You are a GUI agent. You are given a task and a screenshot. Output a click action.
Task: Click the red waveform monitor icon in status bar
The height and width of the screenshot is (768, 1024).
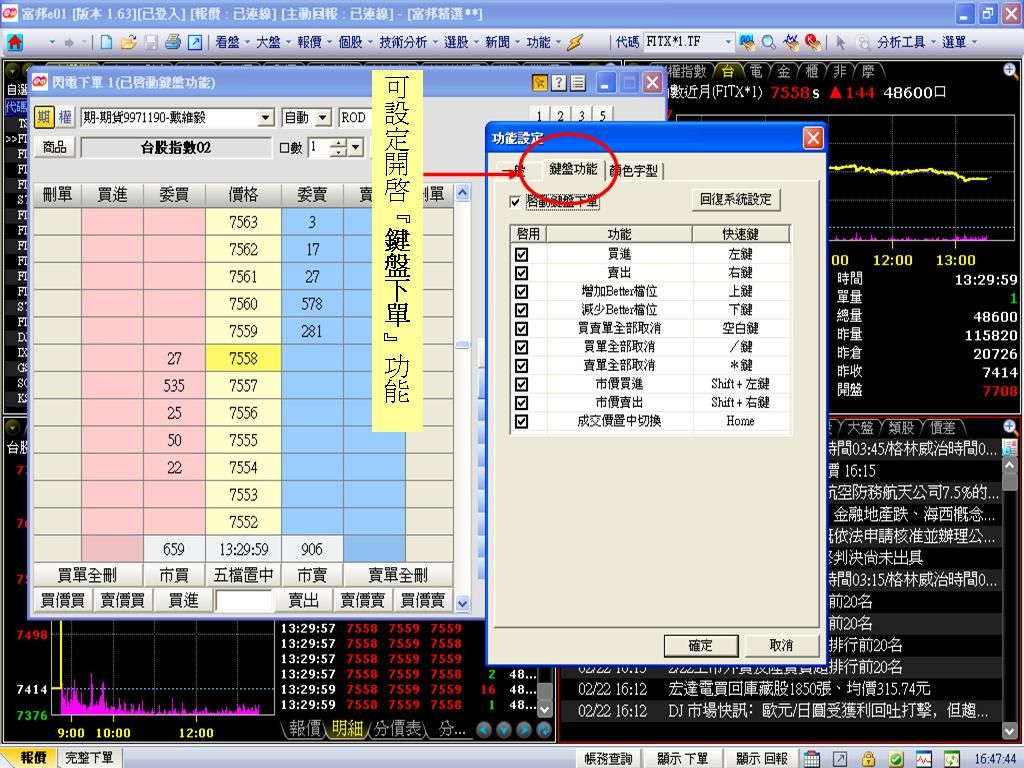pos(923,758)
